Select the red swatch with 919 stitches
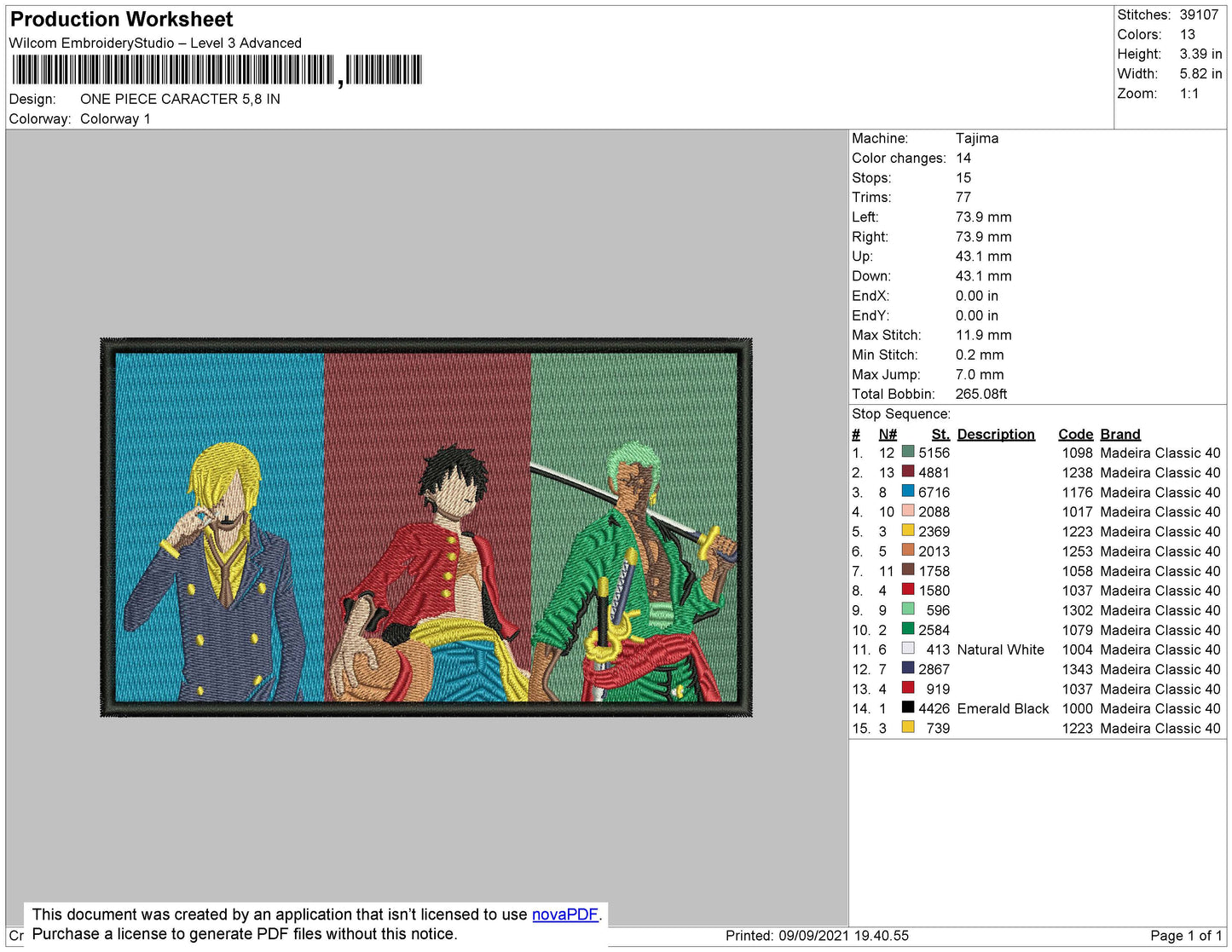This screenshot has width=1232, height=952. [908, 688]
